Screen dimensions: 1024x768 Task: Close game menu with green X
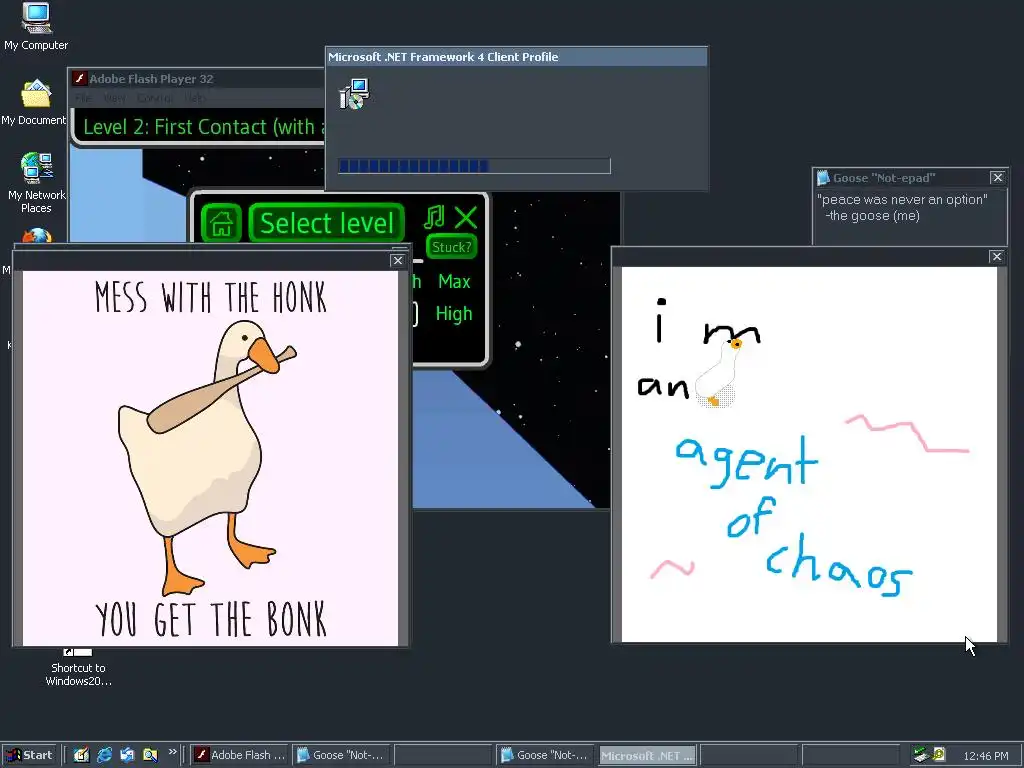click(x=466, y=217)
